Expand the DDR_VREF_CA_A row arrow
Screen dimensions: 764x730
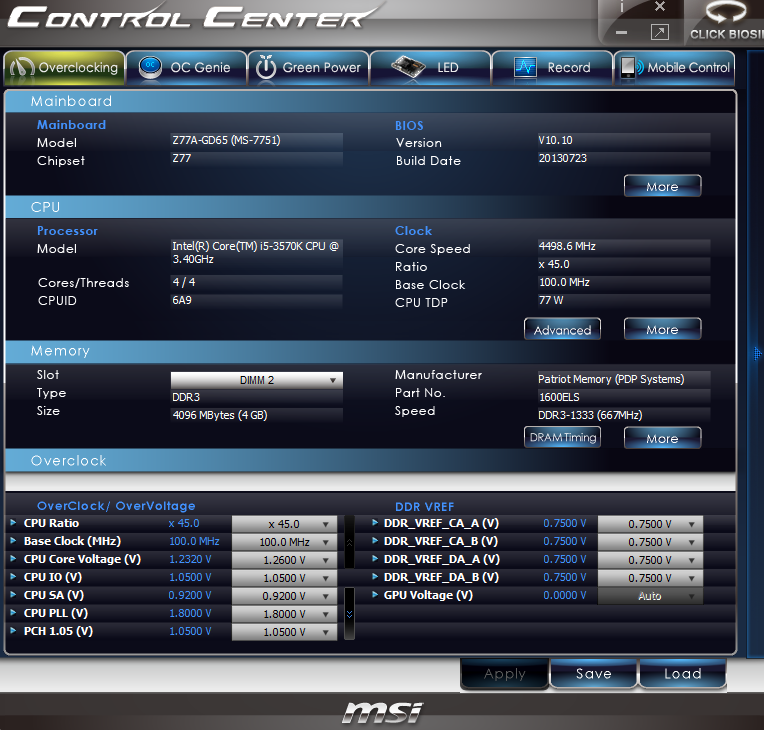375,522
